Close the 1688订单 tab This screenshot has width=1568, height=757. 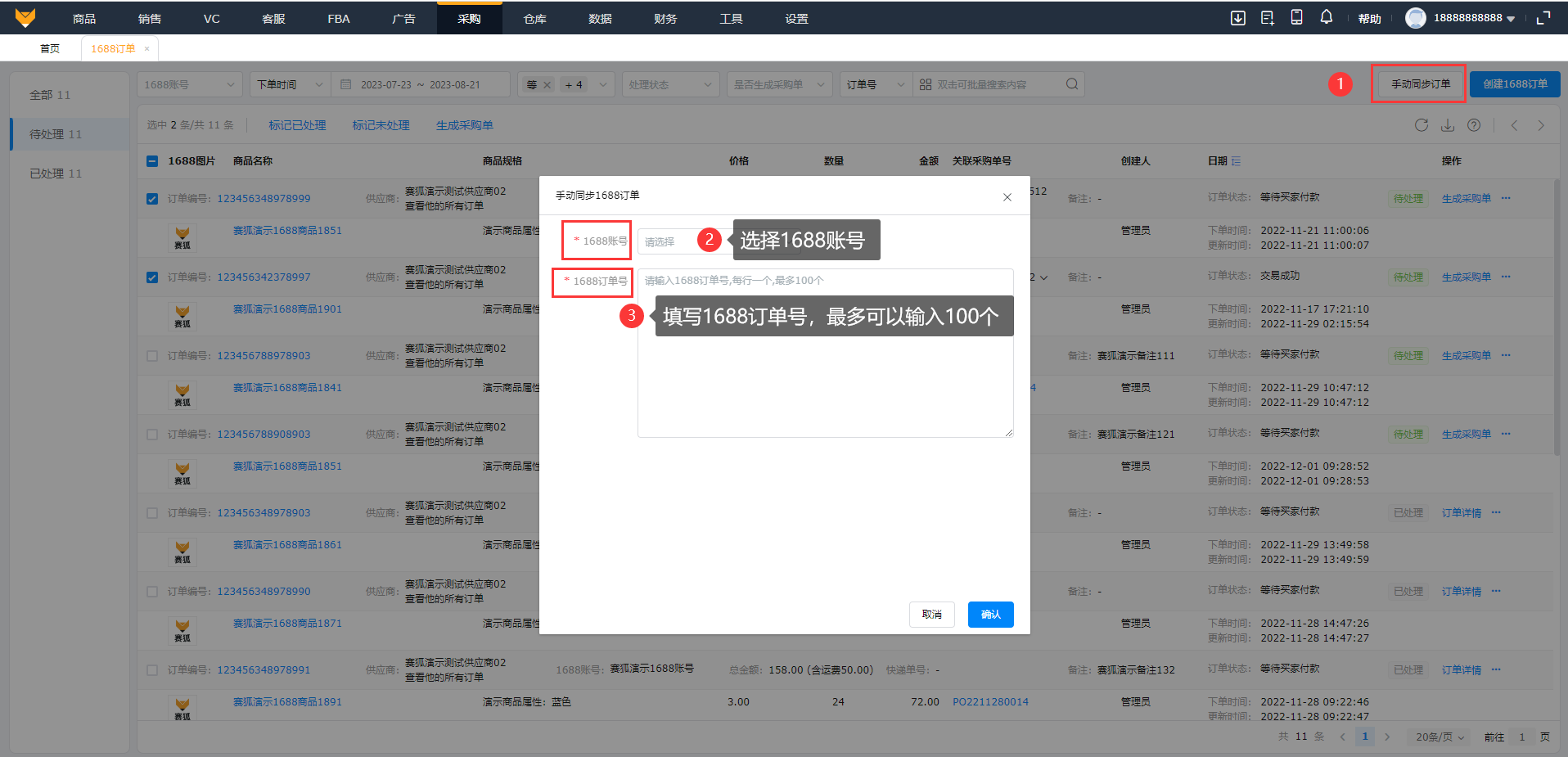point(147,49)
